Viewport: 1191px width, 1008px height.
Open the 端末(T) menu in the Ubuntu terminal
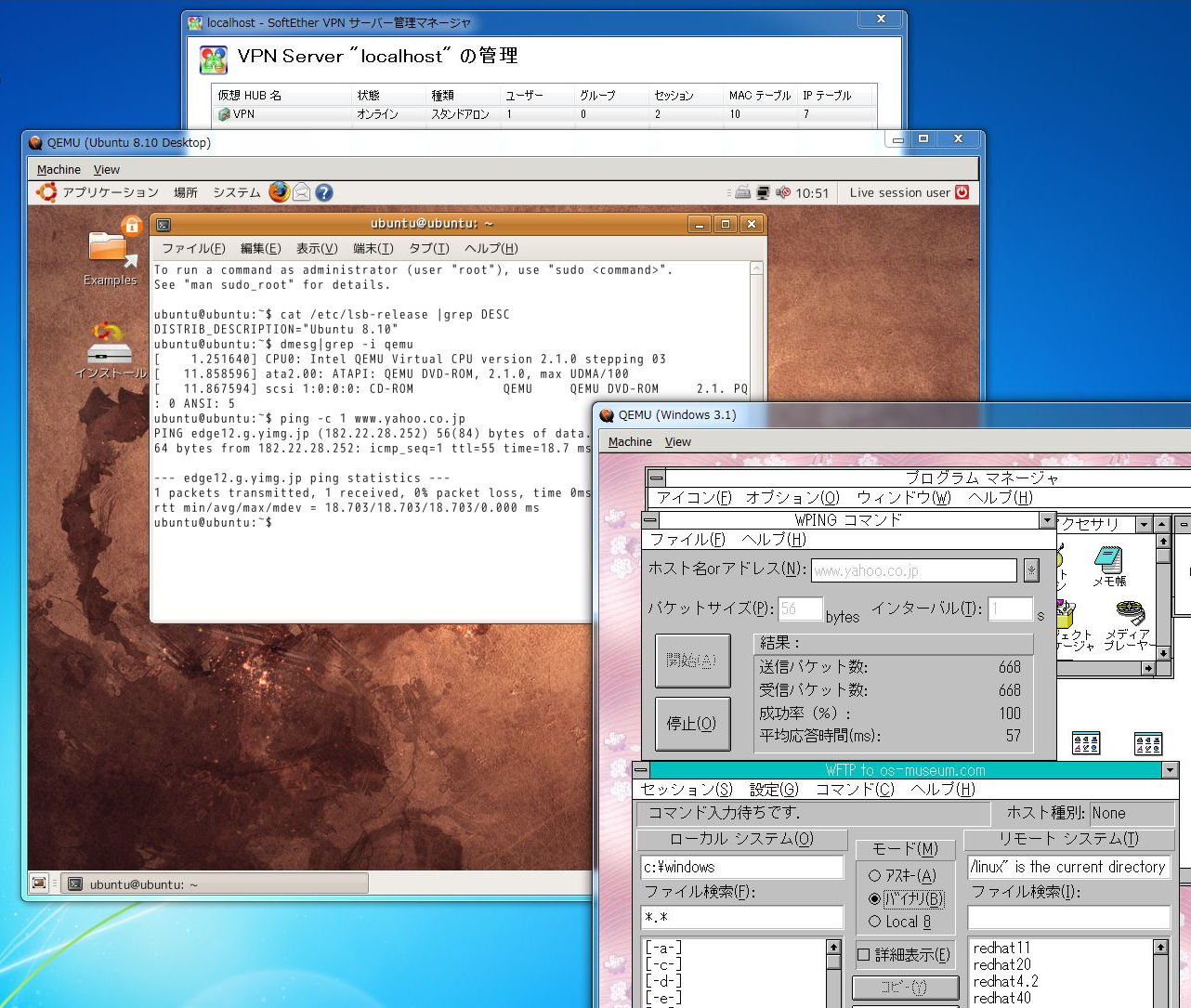coord(373,248)
